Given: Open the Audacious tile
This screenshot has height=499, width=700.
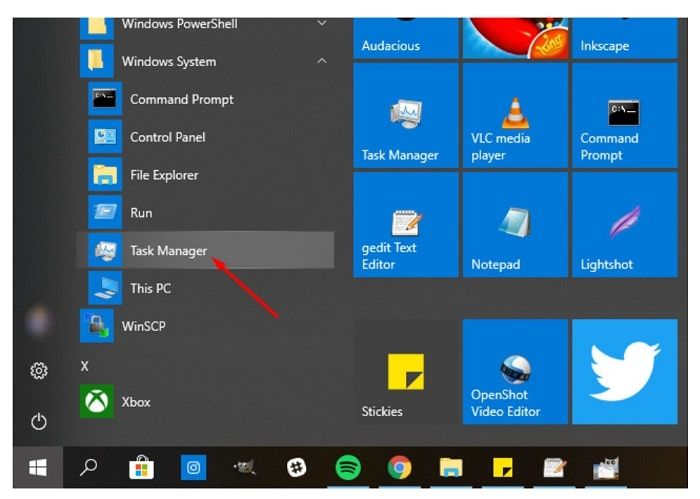Looking at the screenshot, I should pyautogui.click(x=406, y=38).
